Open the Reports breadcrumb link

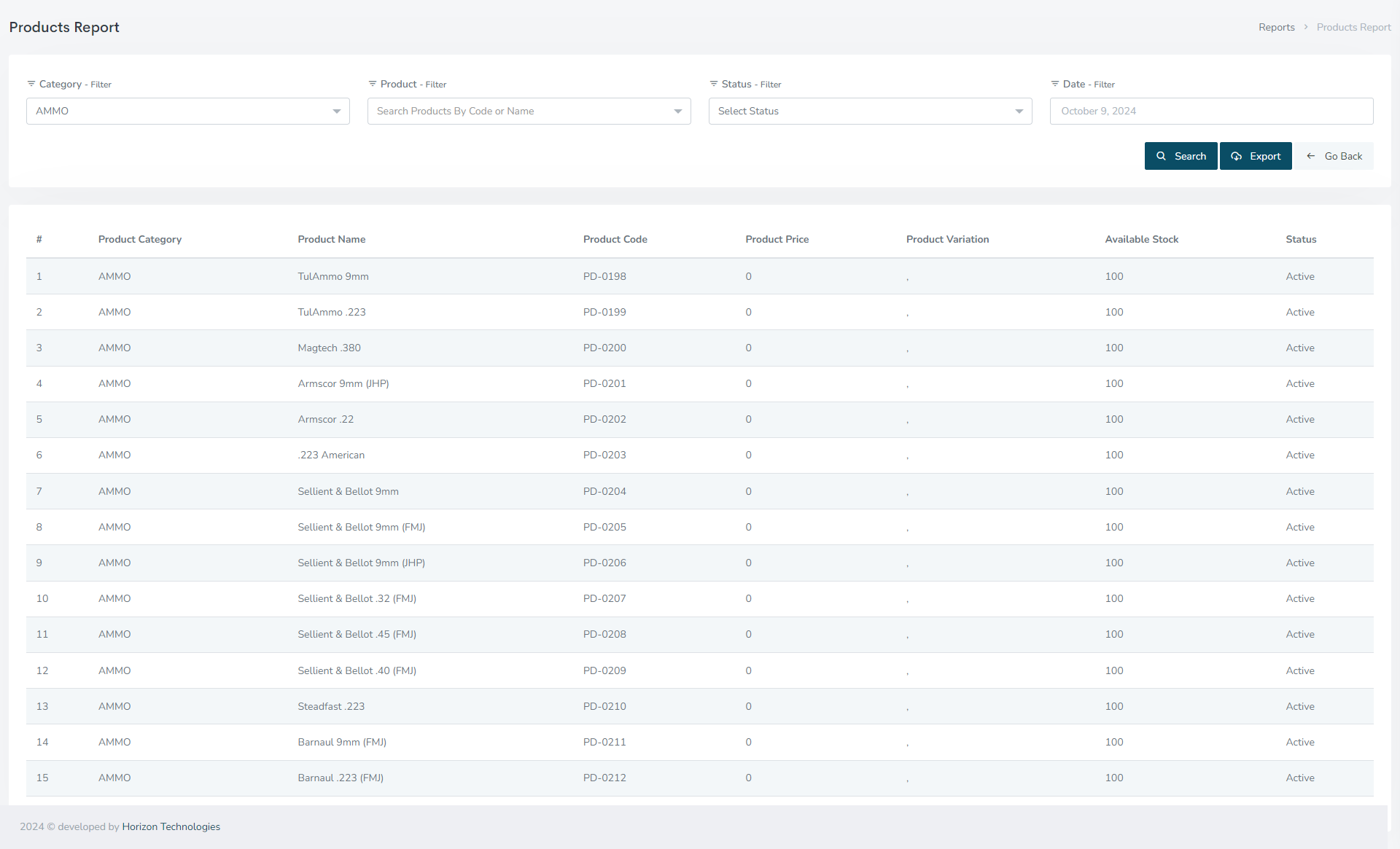point(1276,27)
